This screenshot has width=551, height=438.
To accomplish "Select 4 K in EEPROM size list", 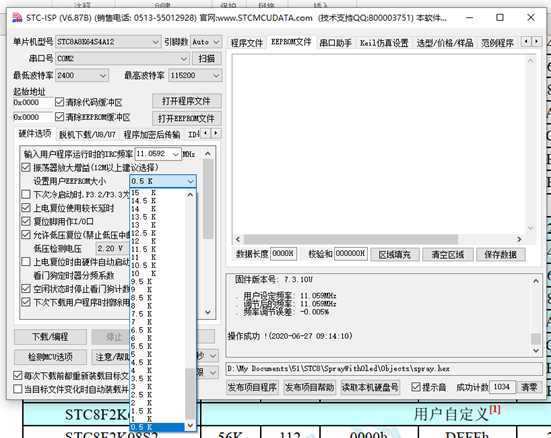I will pos(157,371).
